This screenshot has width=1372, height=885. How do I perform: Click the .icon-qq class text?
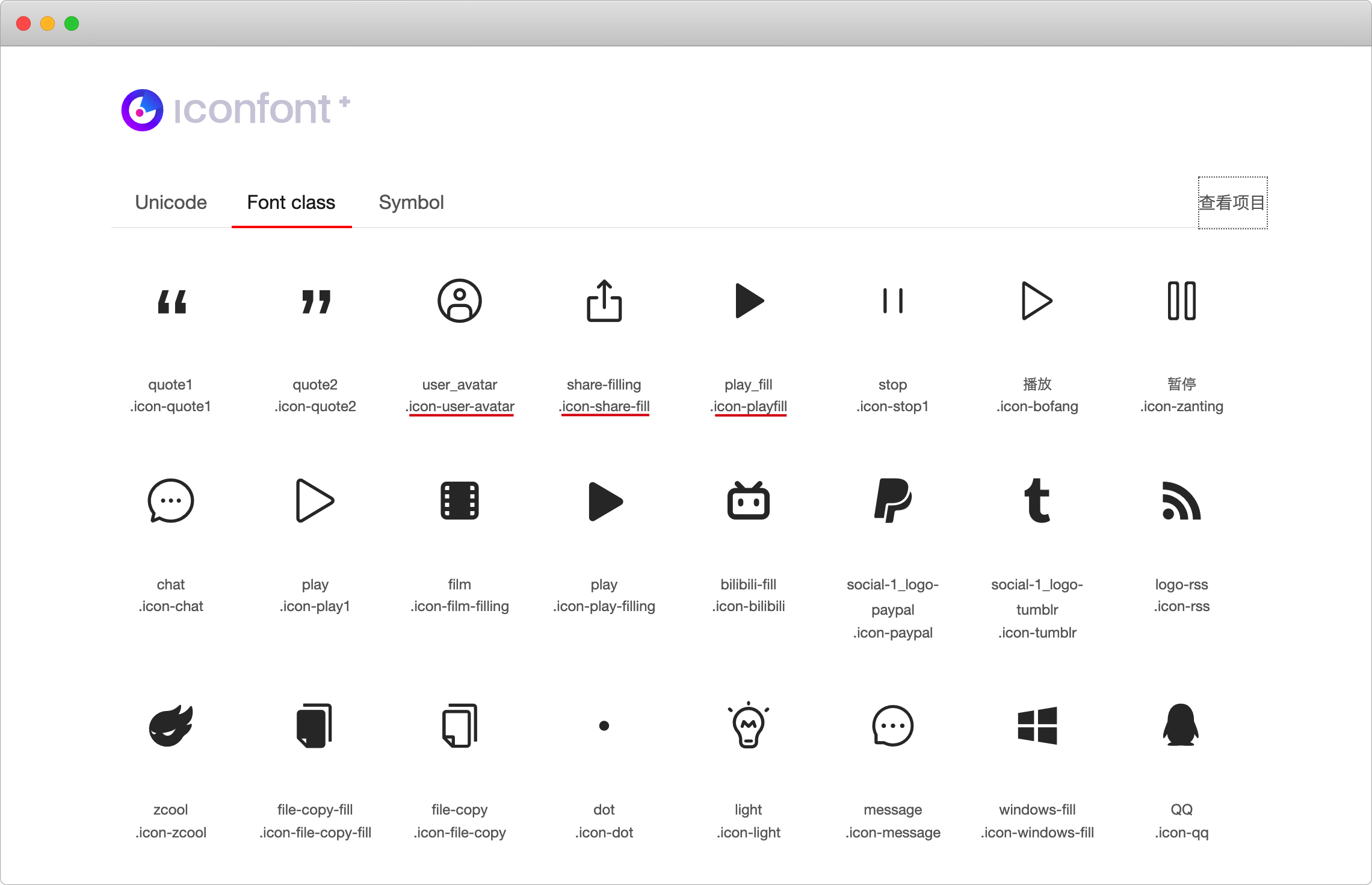[1182, 833]
